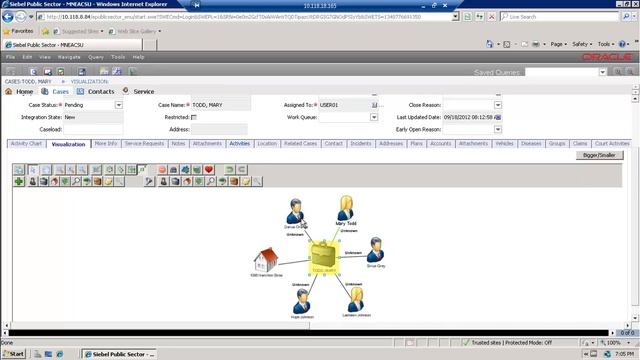Select the Lashawn Johnson person node

tap(356, 300)
